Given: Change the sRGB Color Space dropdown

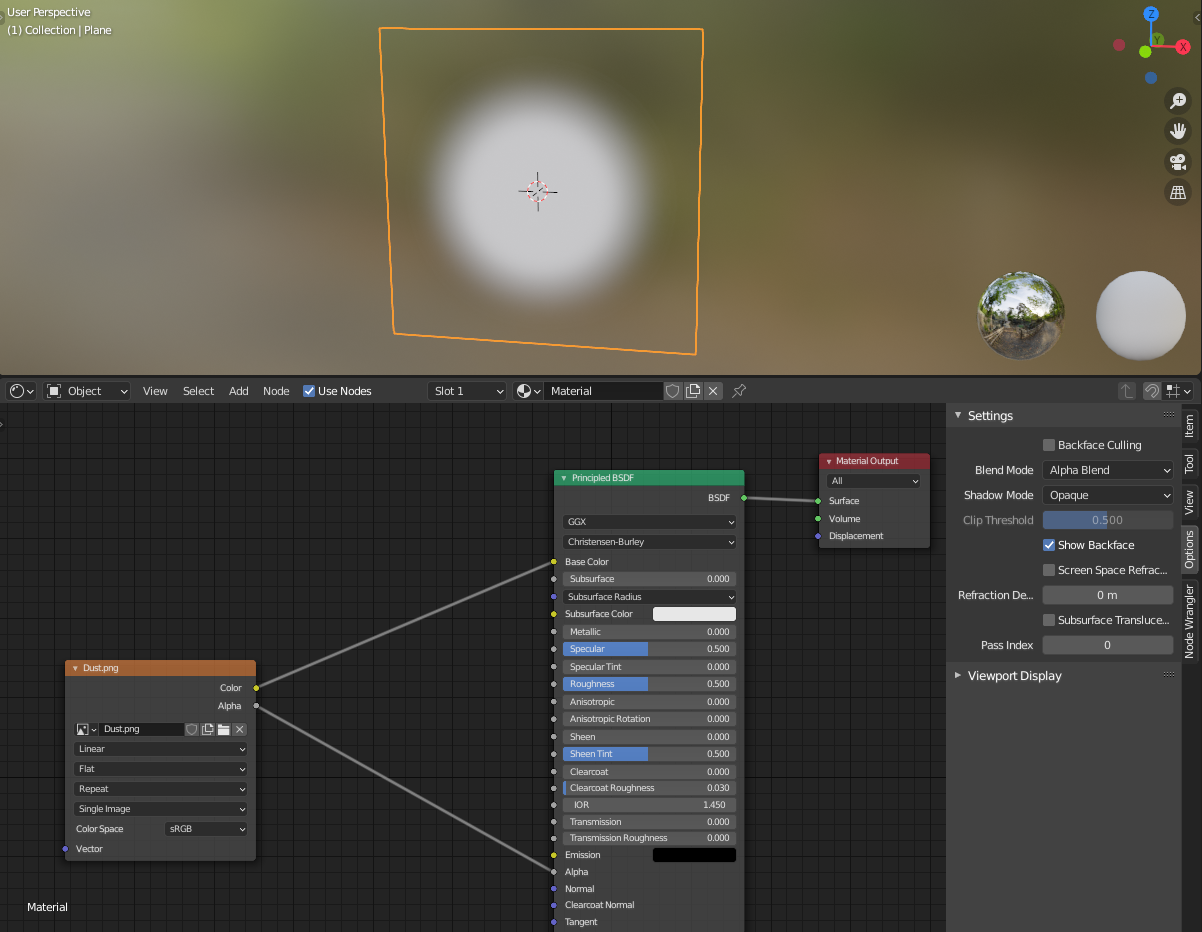Looking at the screenshot, I should click(x=205, y=828).
